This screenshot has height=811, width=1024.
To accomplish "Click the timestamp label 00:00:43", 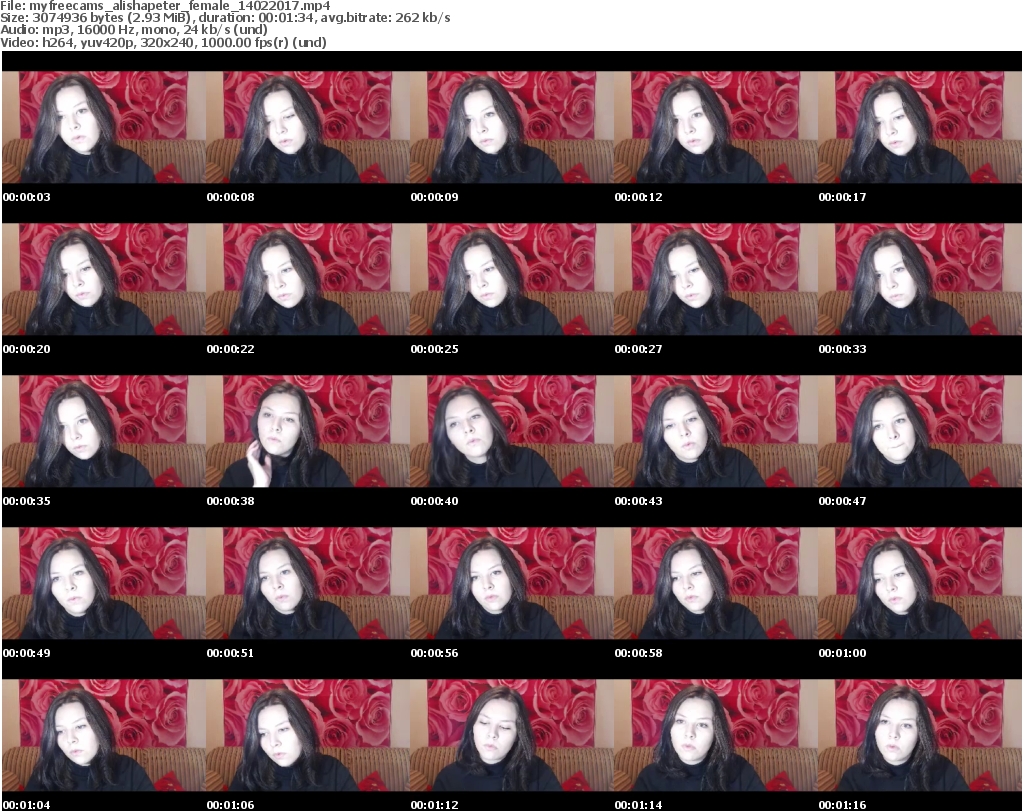I will 638,501.
